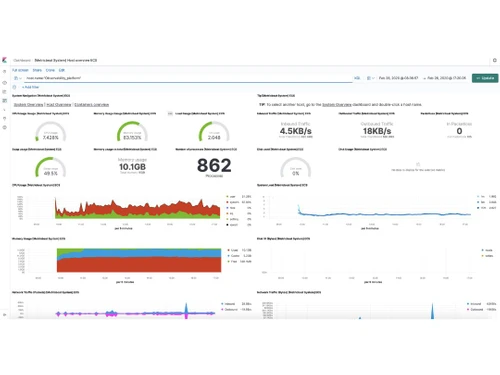Screen dimensions: 500x375
Task: Toggle nice series in CPU legend
Action: 233,208
